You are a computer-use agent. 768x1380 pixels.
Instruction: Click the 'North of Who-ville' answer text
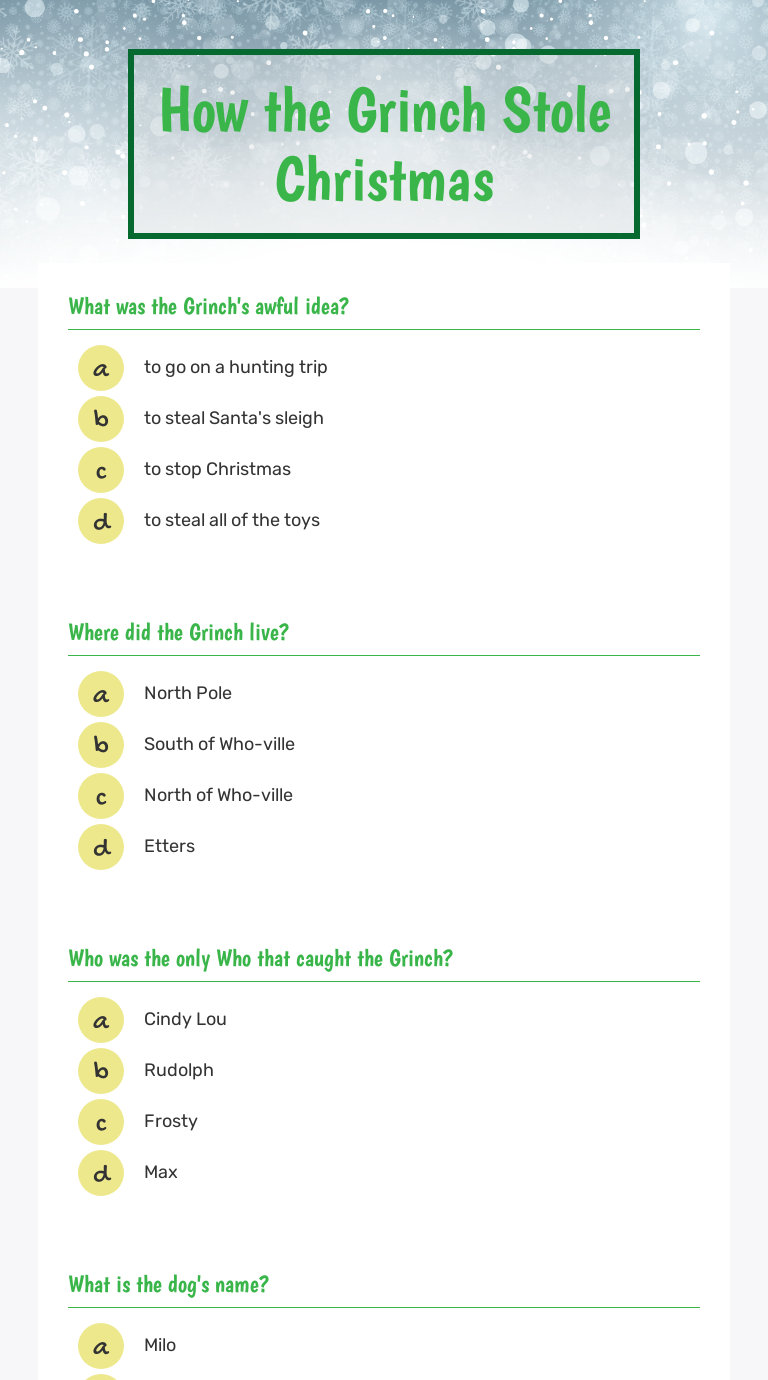tap(218, 795)
